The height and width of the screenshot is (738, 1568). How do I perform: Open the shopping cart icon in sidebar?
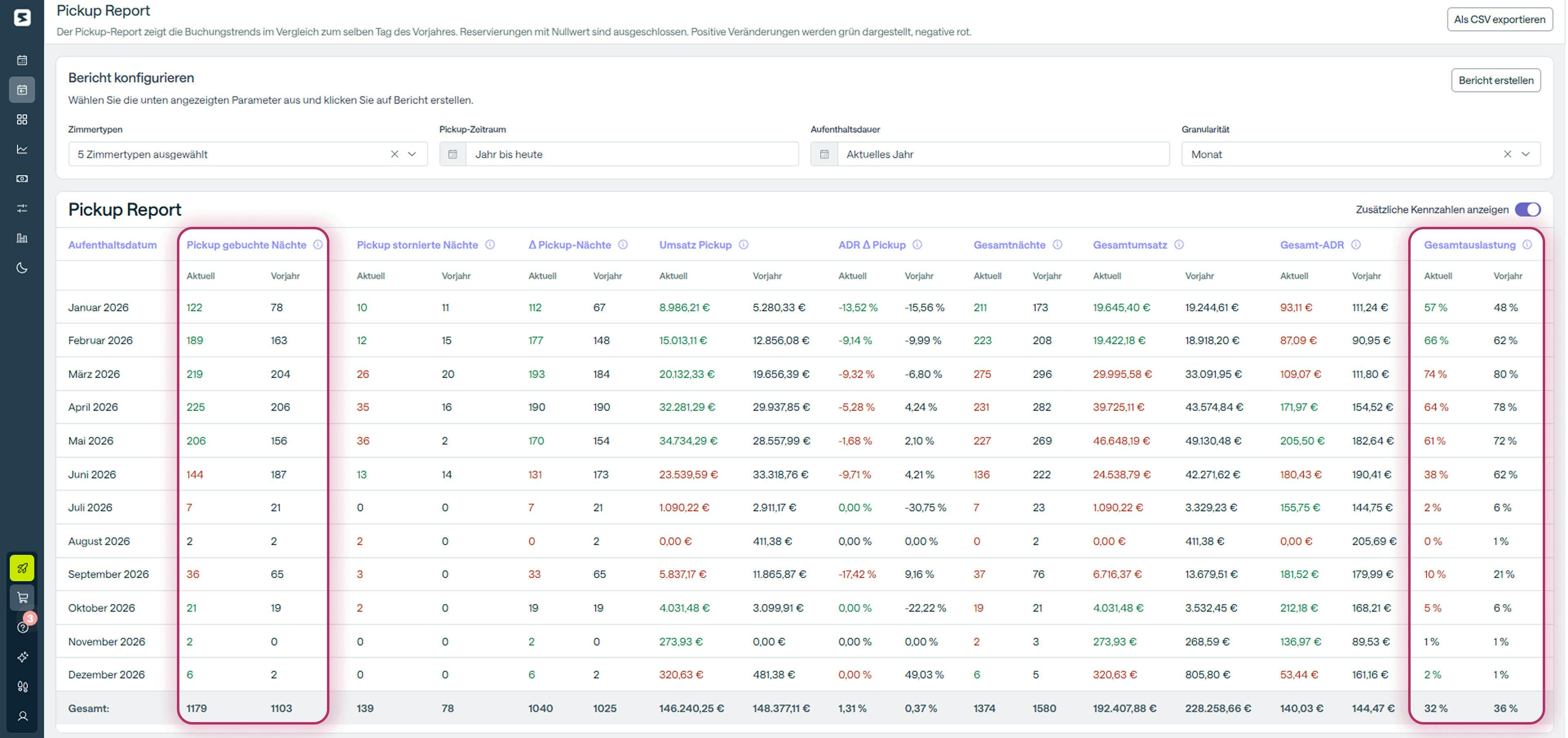click(22, 597)
